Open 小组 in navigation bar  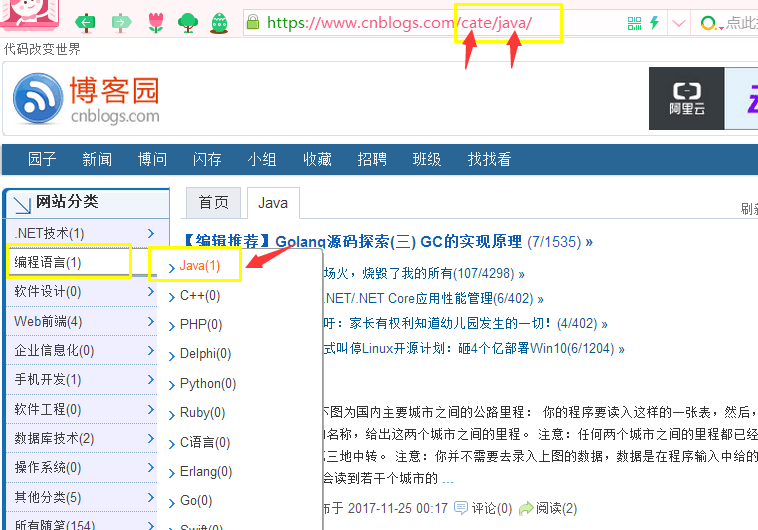[x=262, y=159]
